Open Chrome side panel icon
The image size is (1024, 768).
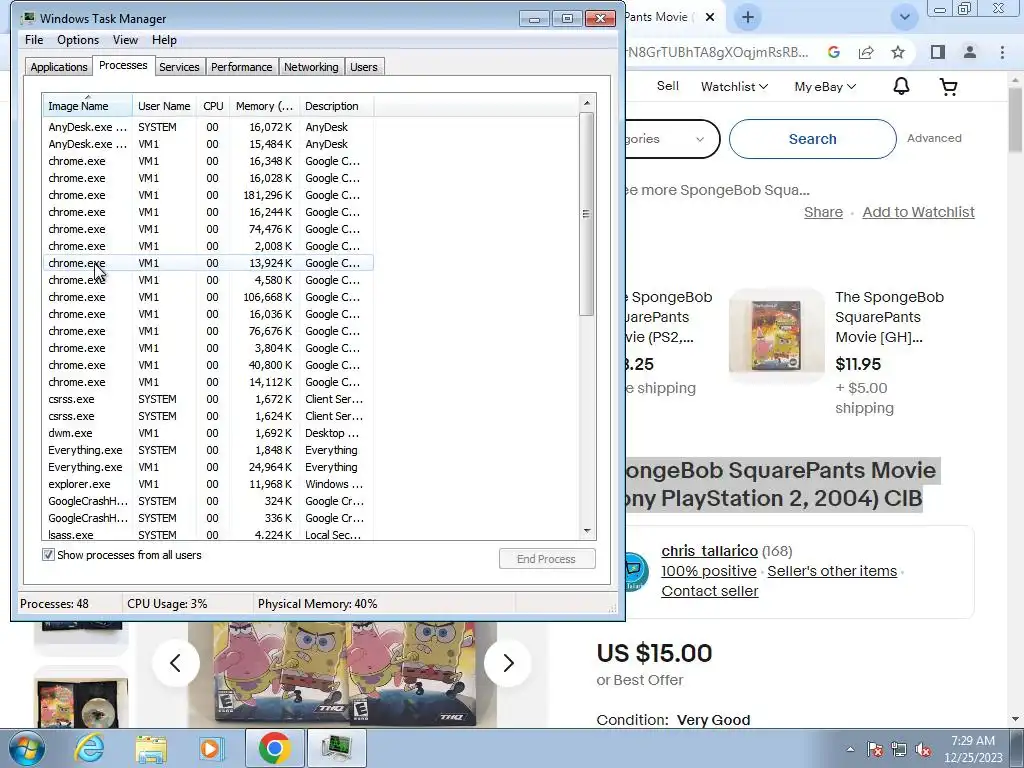938,52
